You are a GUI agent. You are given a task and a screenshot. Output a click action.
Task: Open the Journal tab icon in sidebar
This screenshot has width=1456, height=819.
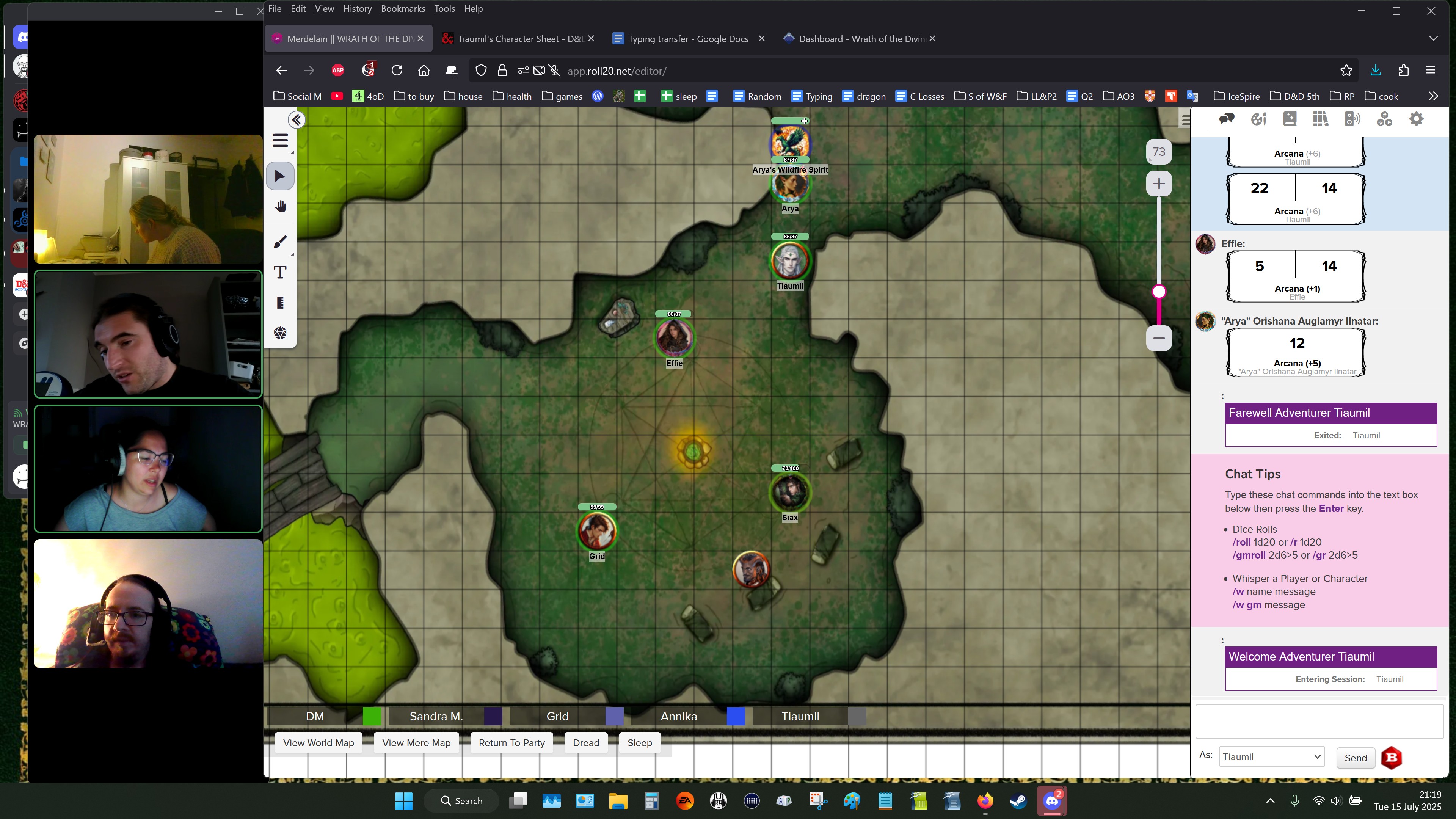tap(1290, 119)
